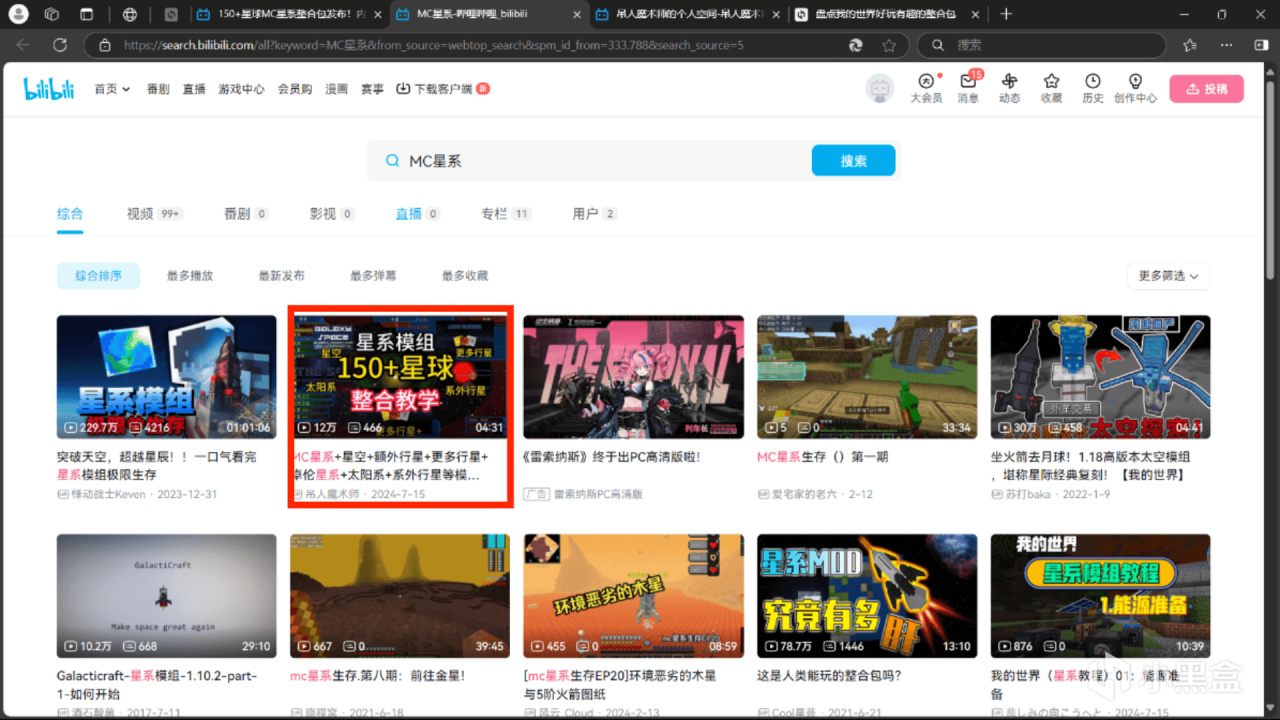Click the bilibili logo

point(49,89)
